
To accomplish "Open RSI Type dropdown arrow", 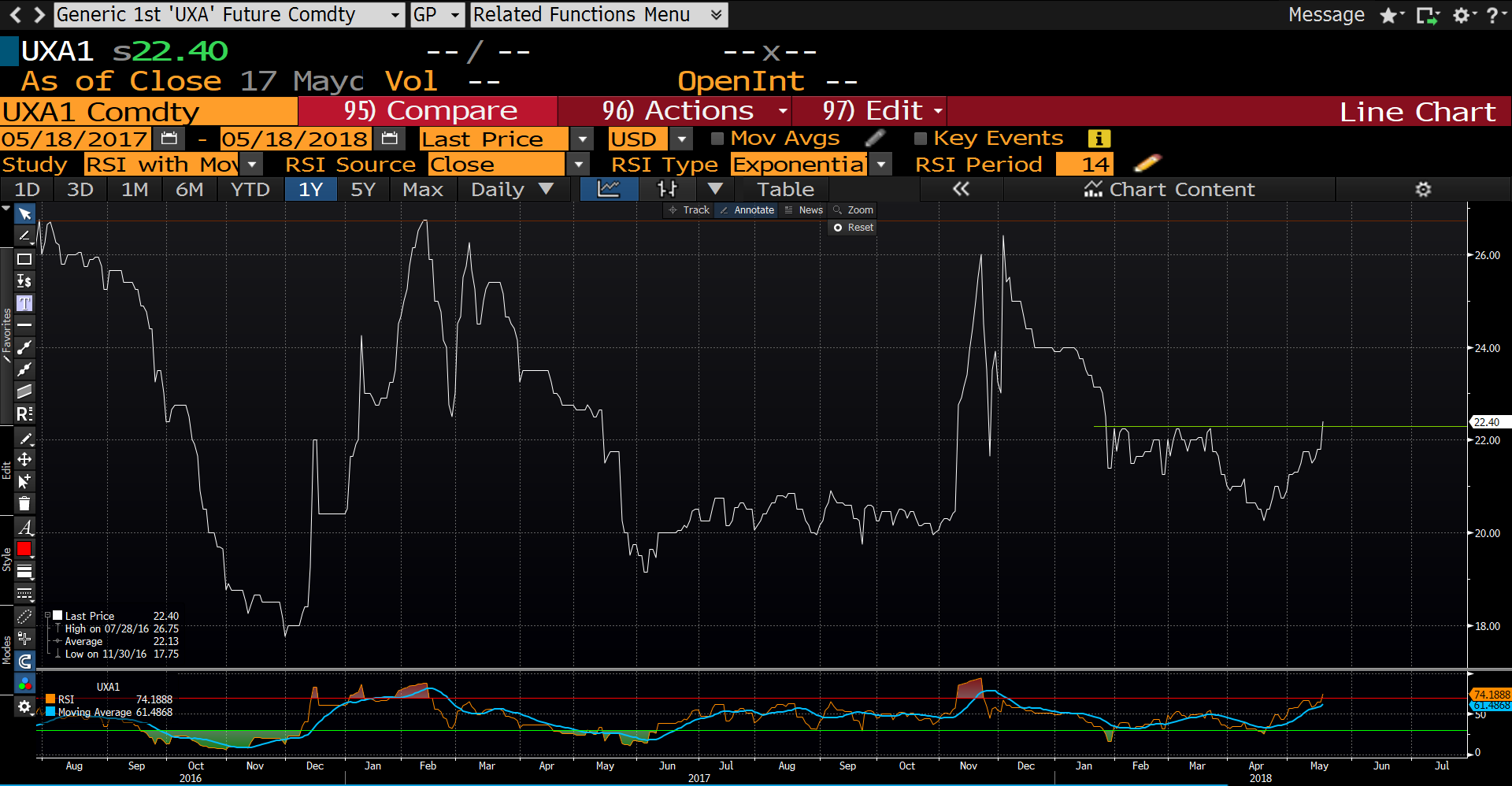I will click(881, 164).
